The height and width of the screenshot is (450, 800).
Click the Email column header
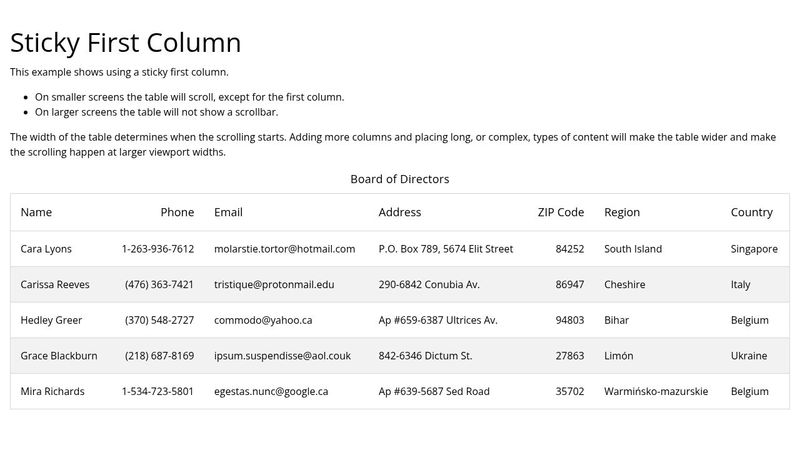tap(228, 212)
